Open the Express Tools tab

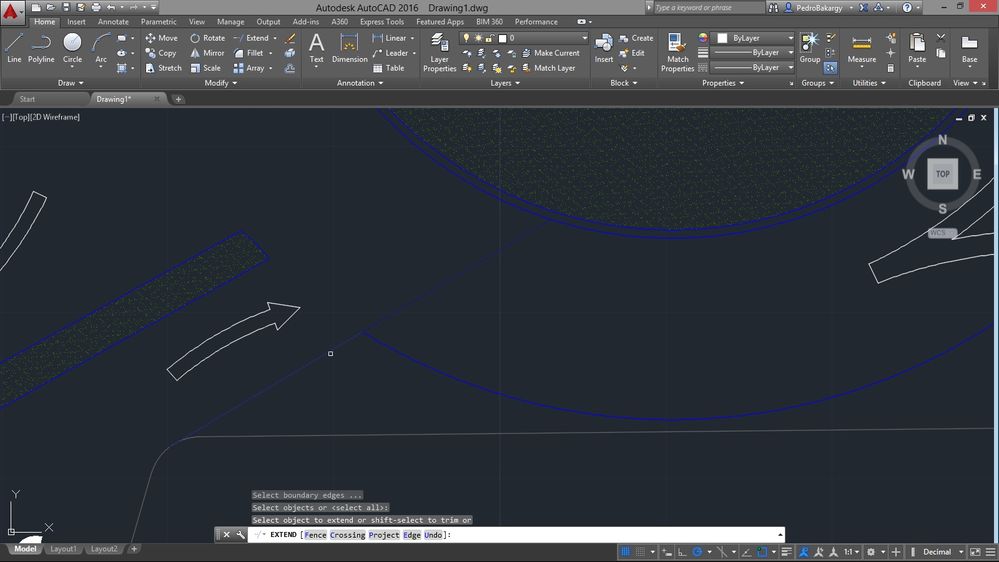click(382, 22)
